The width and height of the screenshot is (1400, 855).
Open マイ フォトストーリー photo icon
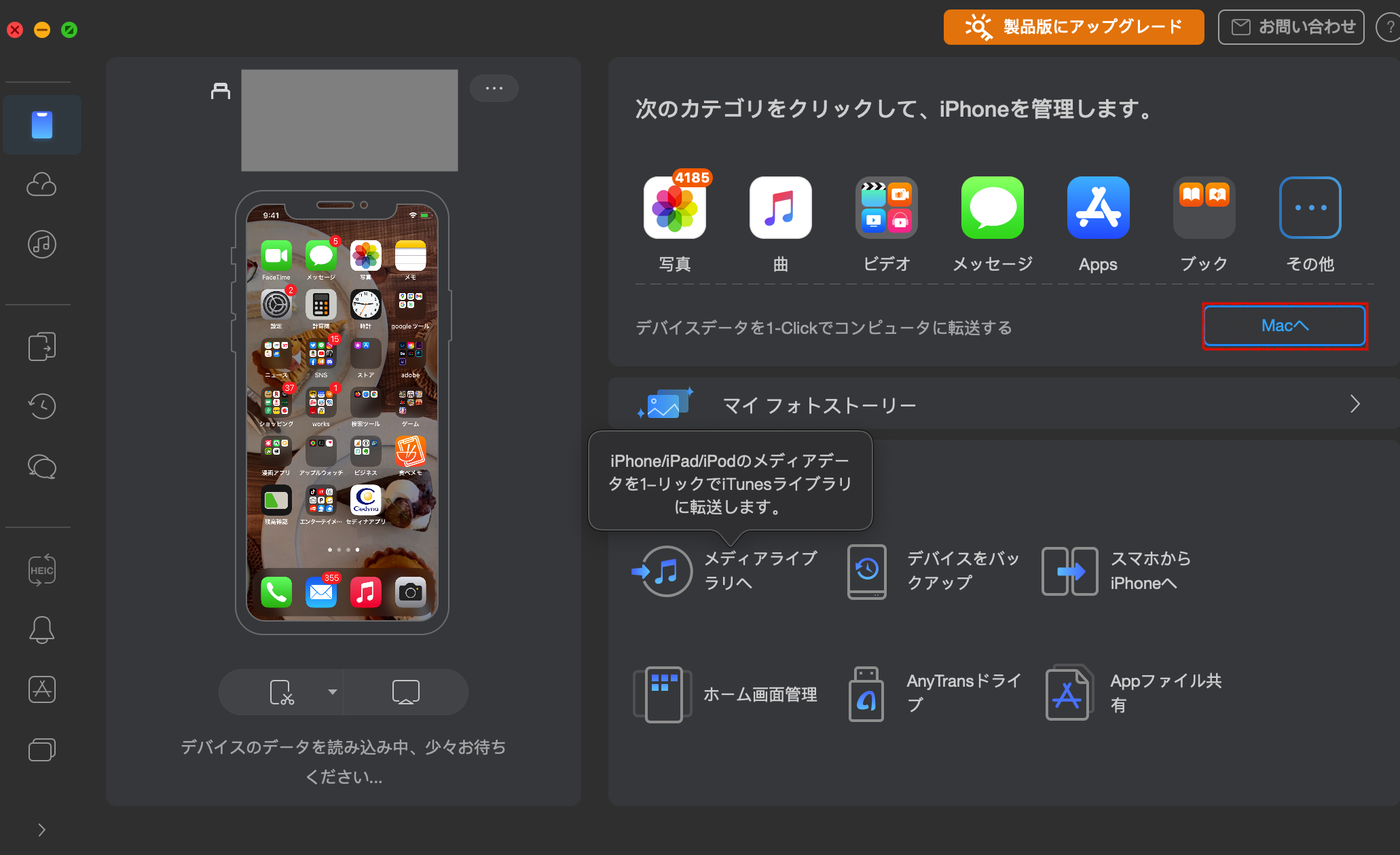click(665, 404)
